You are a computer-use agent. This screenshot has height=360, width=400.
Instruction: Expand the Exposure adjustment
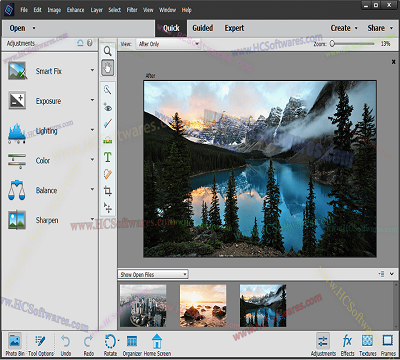tap(92, 100)
